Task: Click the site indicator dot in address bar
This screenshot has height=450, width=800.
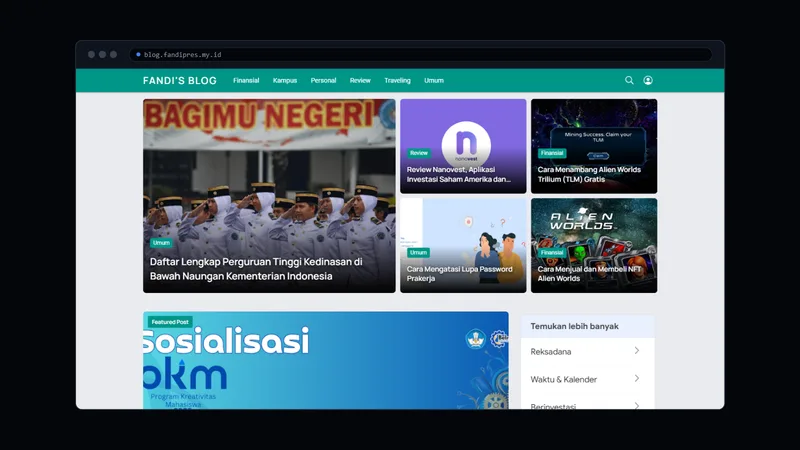Action: [x=138, y=55]
